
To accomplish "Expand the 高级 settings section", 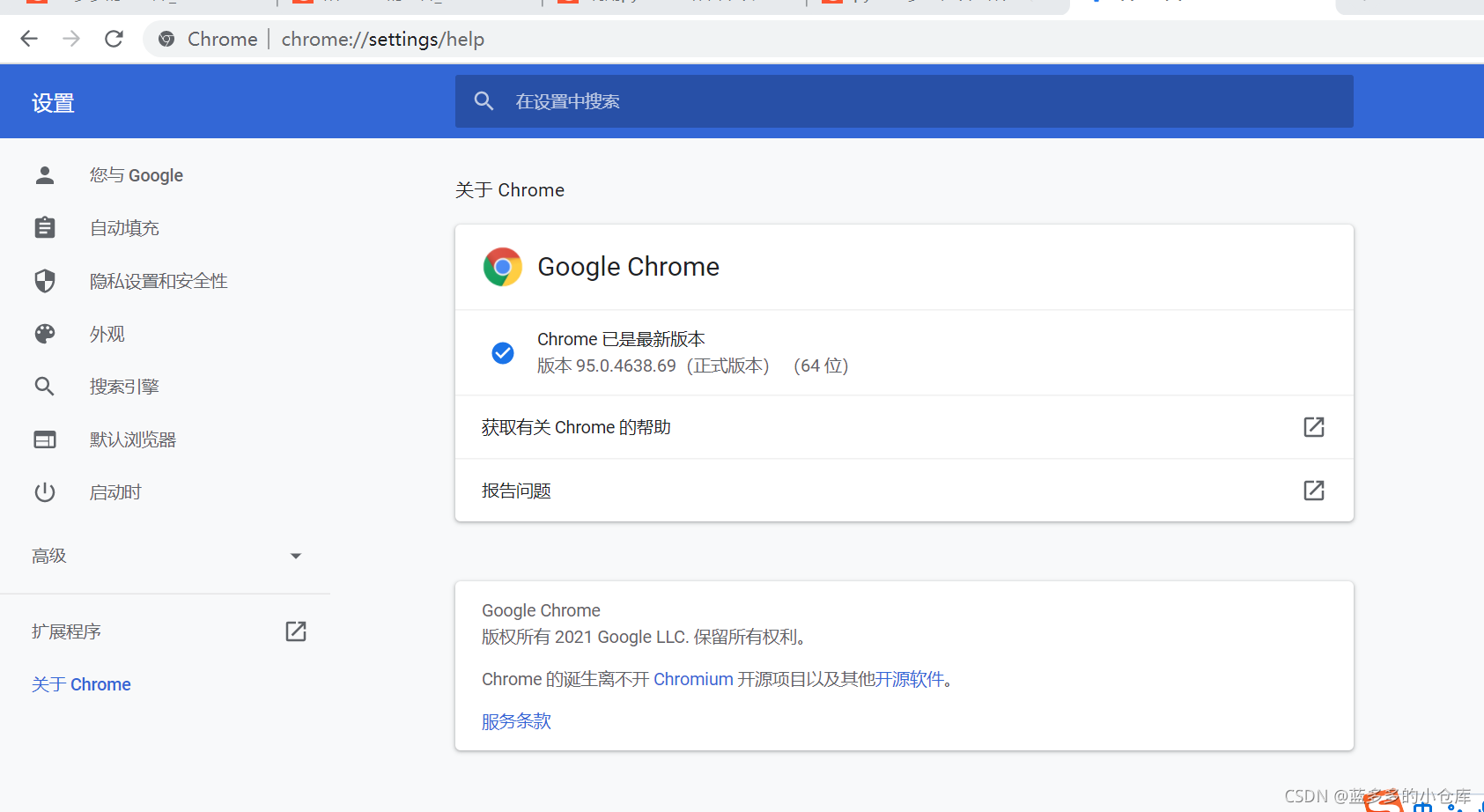I will (296, 555).
